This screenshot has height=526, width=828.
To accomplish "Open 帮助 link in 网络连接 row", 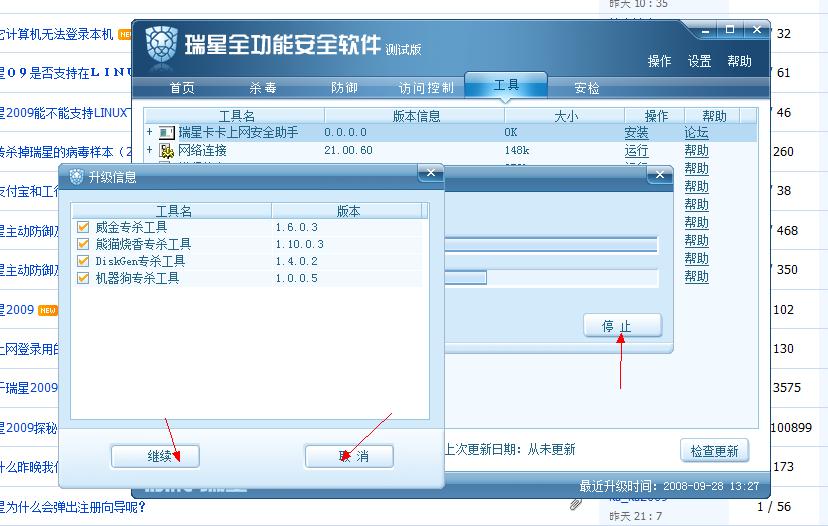I will [697, 151].
